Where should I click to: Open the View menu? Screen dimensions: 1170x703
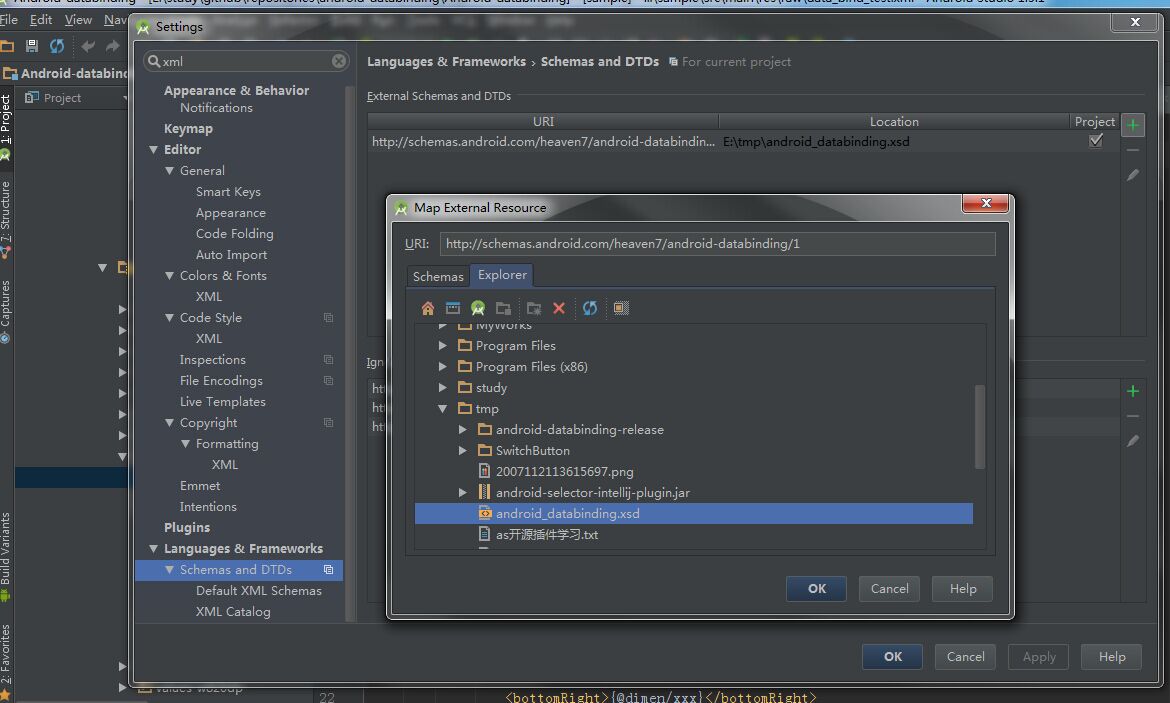click(78, 19)
